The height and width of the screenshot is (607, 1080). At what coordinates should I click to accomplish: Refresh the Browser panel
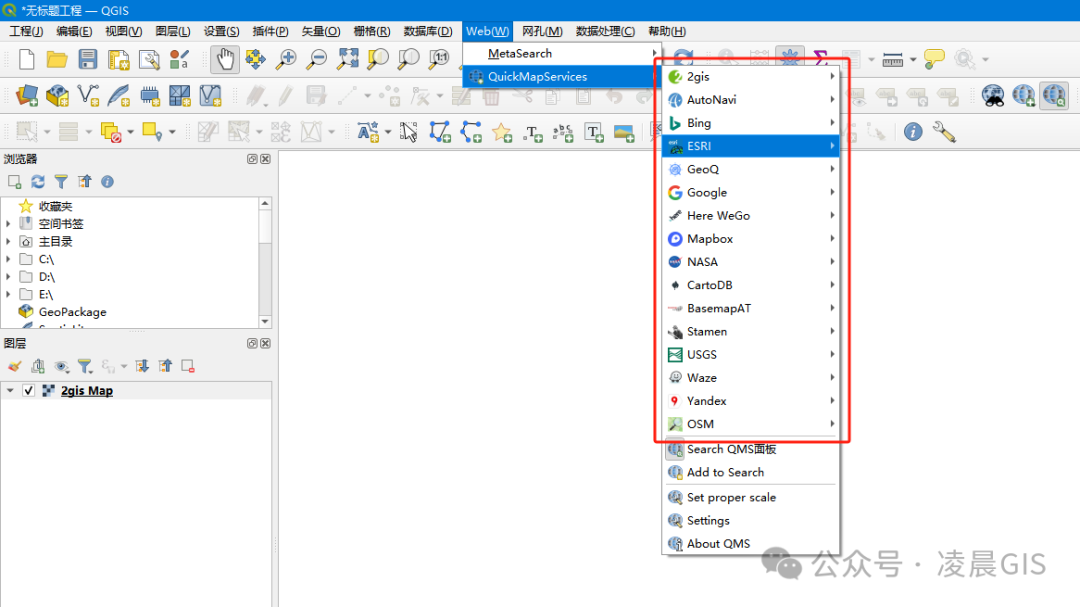(38, 181)
